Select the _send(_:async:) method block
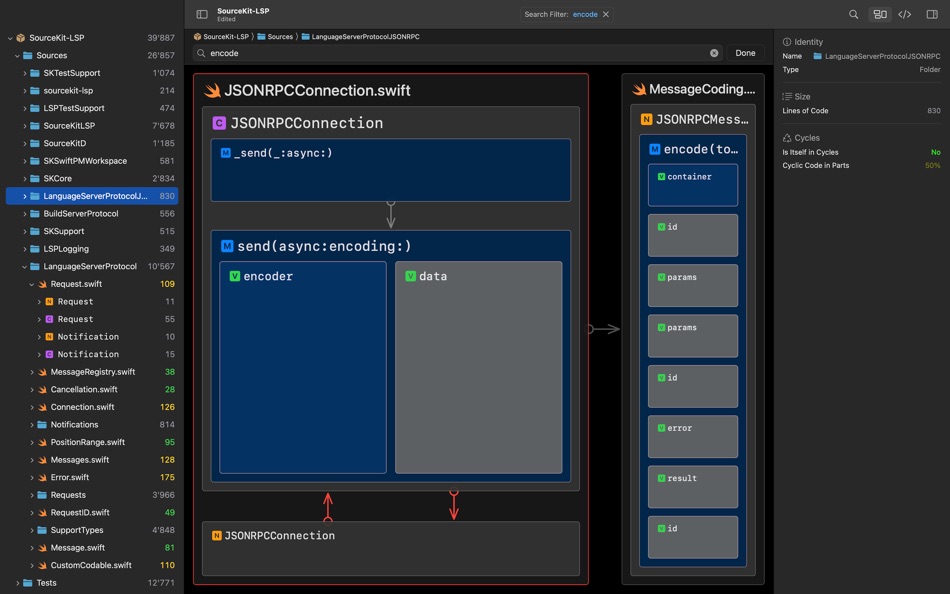The width and height of the screenshot is (950, 594). 391,170
